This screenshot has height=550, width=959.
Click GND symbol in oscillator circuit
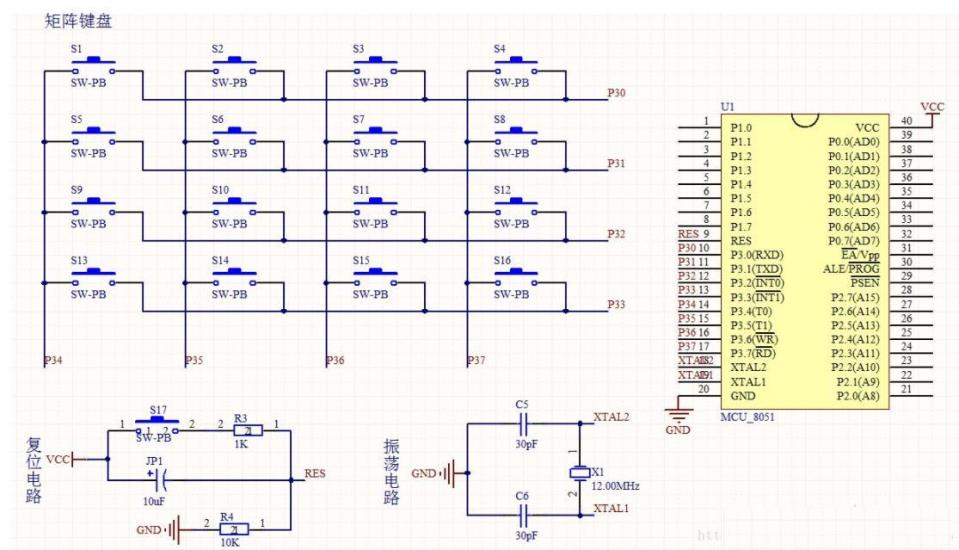point(435,473)
